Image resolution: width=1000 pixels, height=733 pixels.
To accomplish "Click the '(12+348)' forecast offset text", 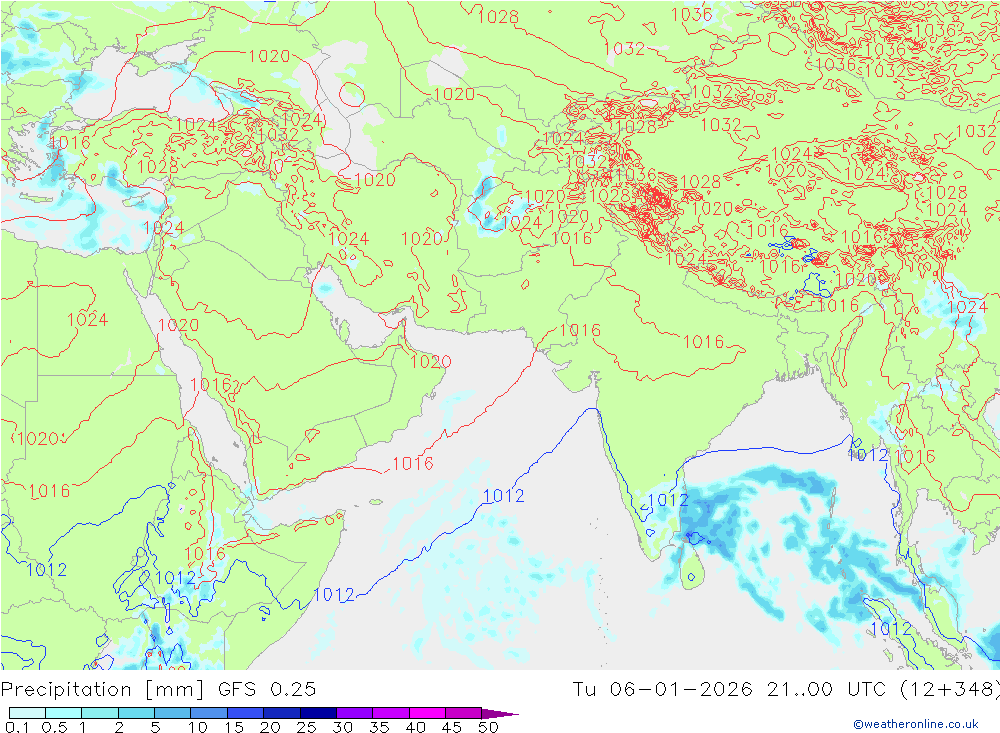I will pos(950,689).
